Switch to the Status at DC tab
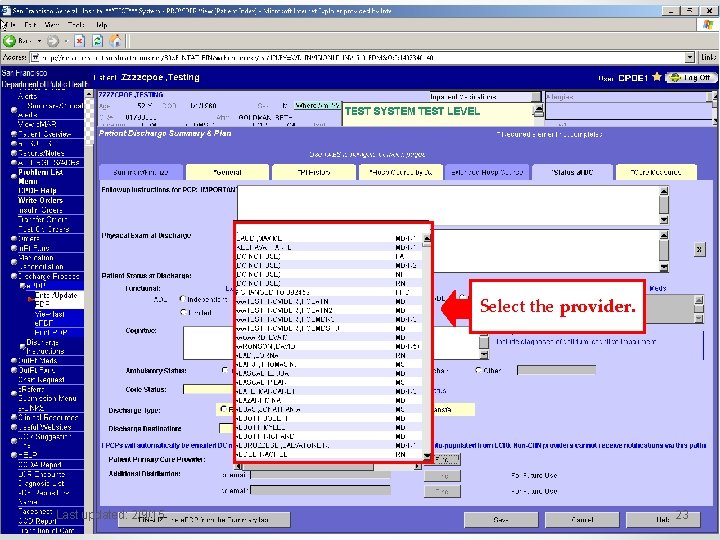The image size is (720, 540). (572, 173)
